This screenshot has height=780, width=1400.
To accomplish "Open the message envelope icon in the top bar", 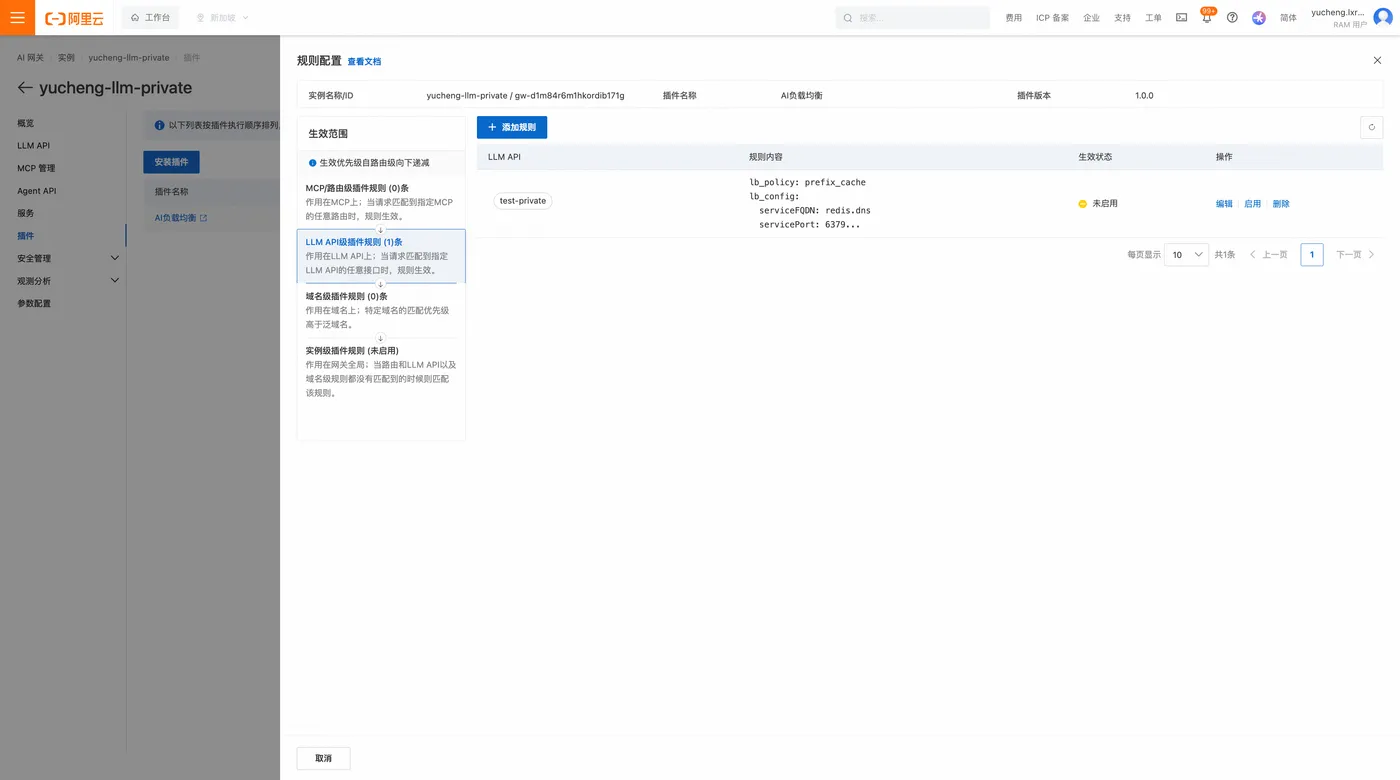I will 1181,17.
